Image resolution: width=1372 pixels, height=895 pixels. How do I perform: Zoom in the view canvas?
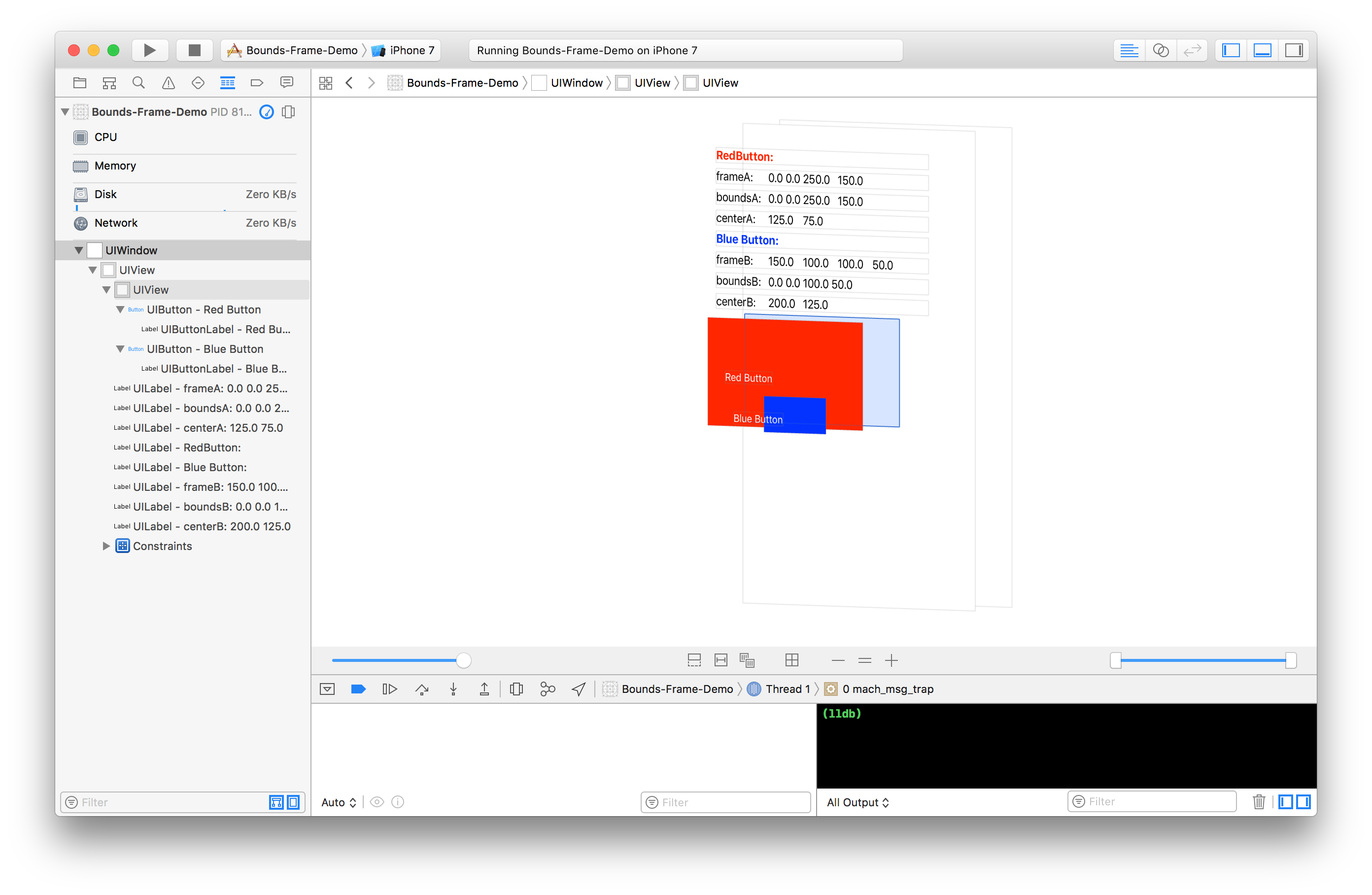click(x=891, y=660)
